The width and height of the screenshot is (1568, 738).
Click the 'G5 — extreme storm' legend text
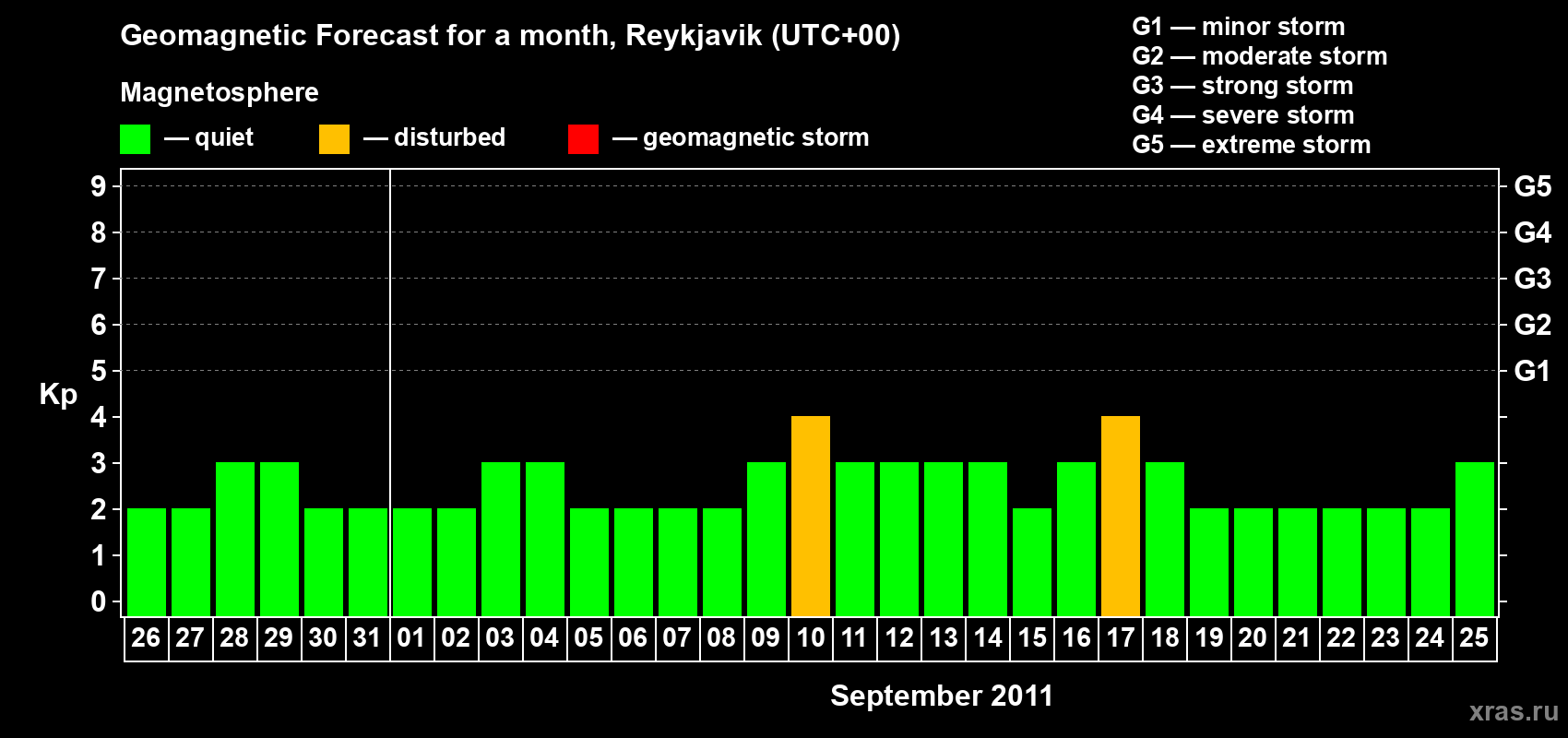1252,145
